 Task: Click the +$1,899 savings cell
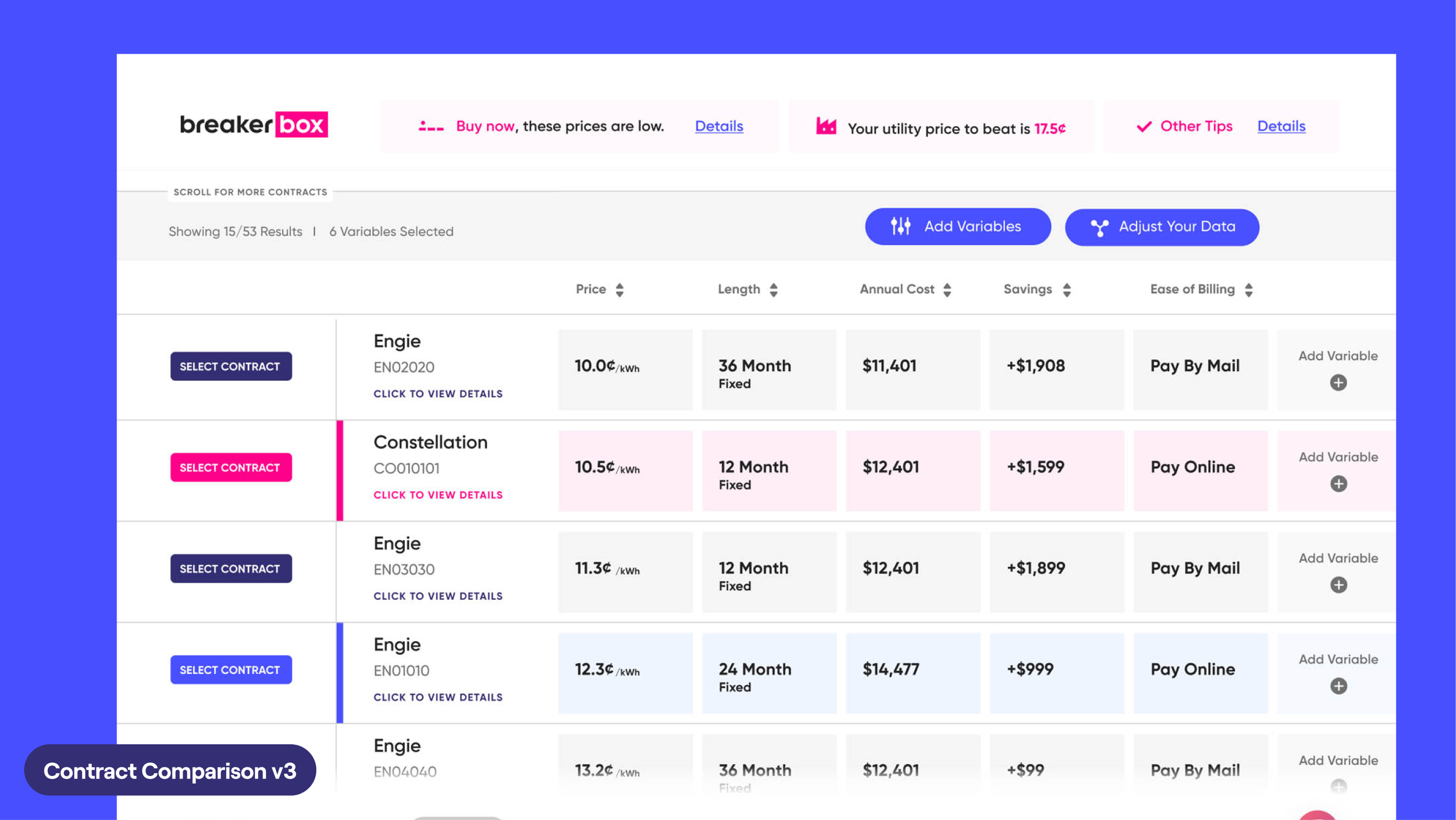click(x=1056, y=572)
